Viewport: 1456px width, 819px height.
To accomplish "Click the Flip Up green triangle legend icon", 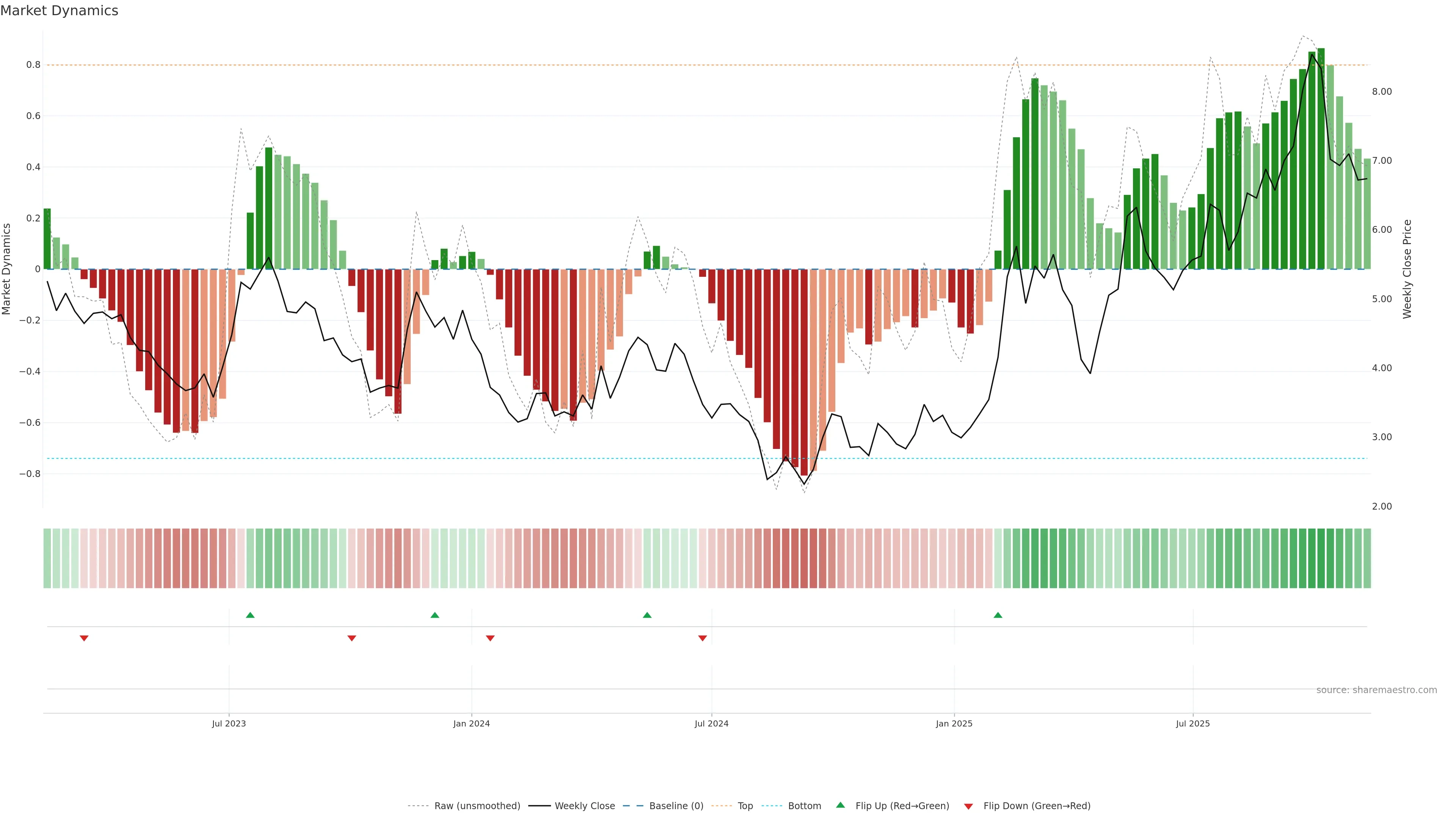I will click(x=841, y=805).
